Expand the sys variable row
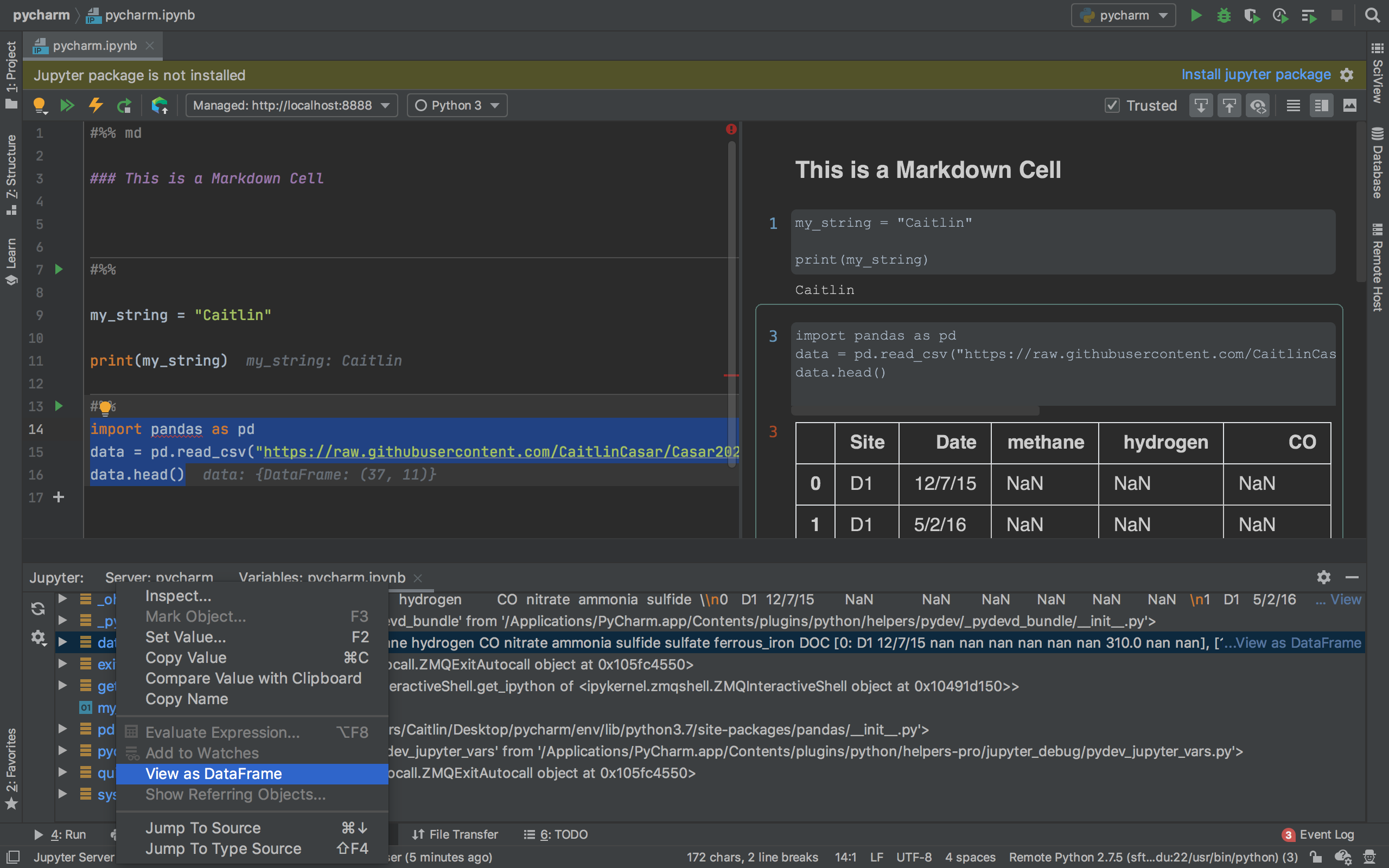This screenshot has width=1389, height=868. click(62, 794)
